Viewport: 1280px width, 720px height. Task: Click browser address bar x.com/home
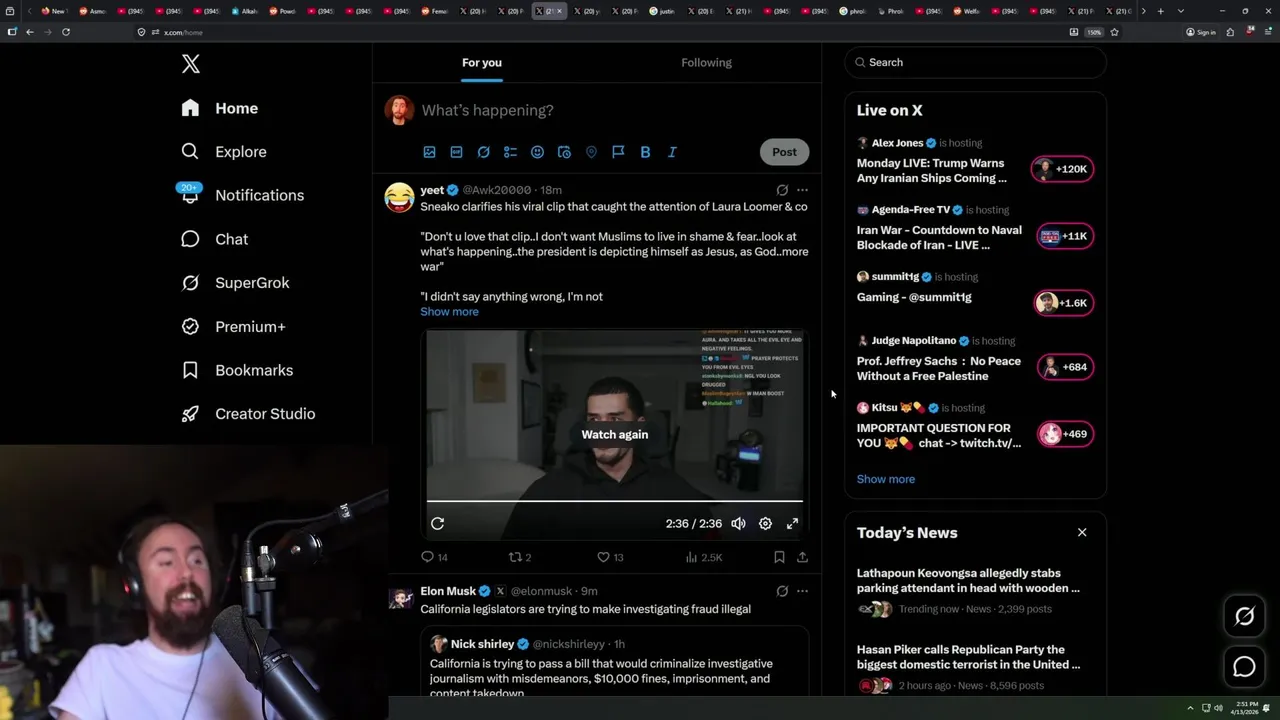(x=600, y=32)
